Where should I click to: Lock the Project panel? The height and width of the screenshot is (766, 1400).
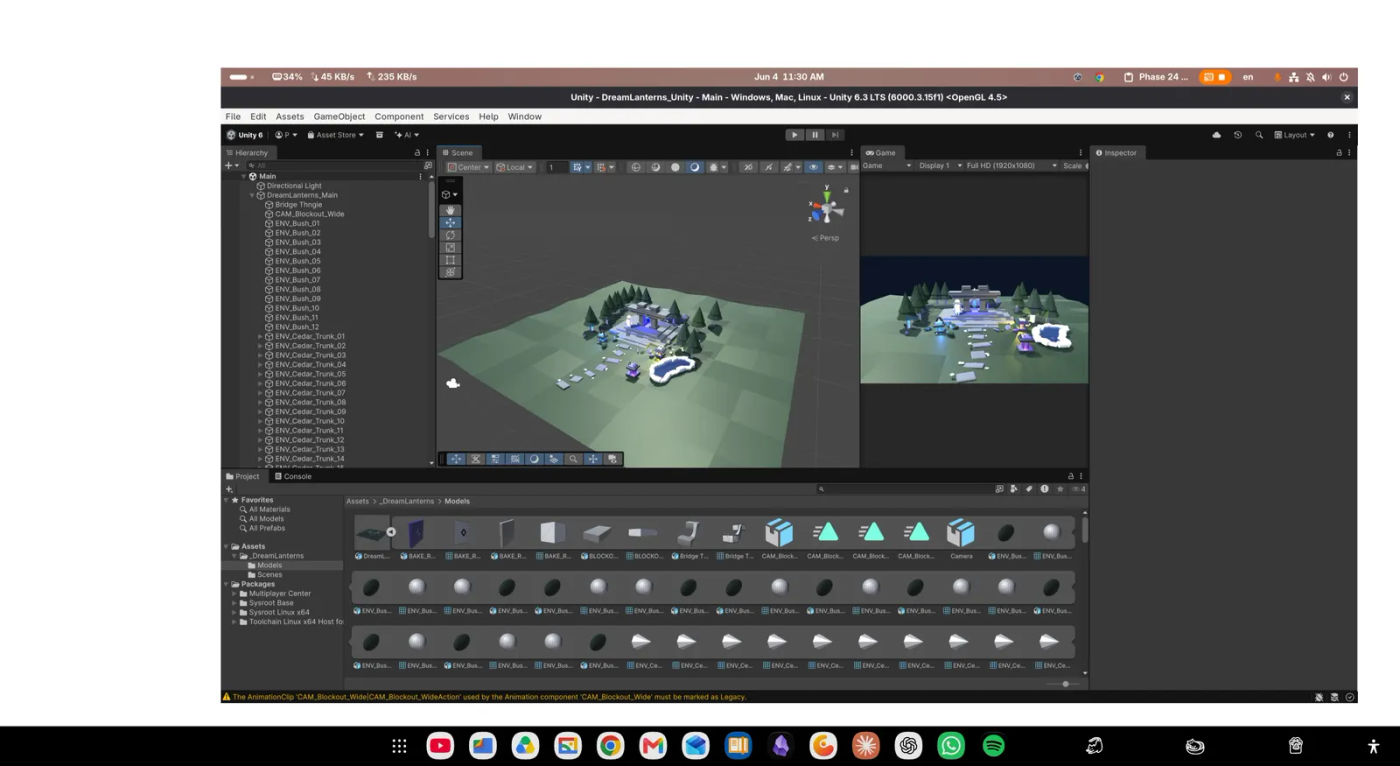(1071, 476)
